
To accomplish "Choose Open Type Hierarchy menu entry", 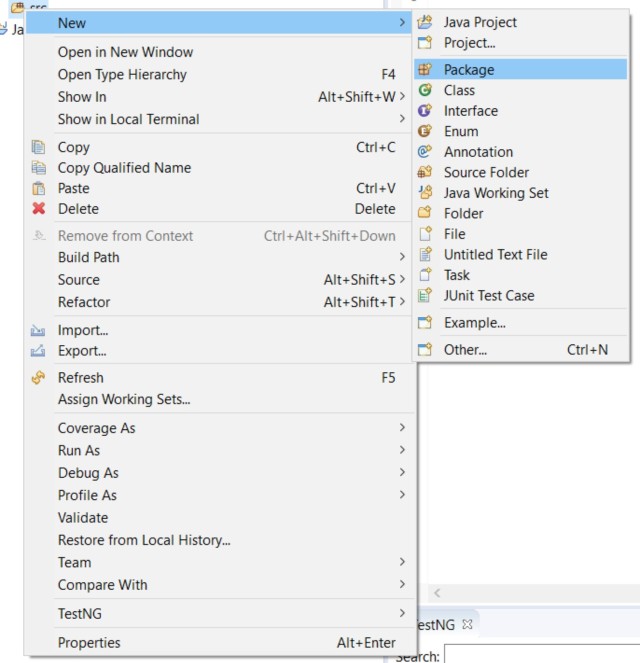I will pos(122,75).
